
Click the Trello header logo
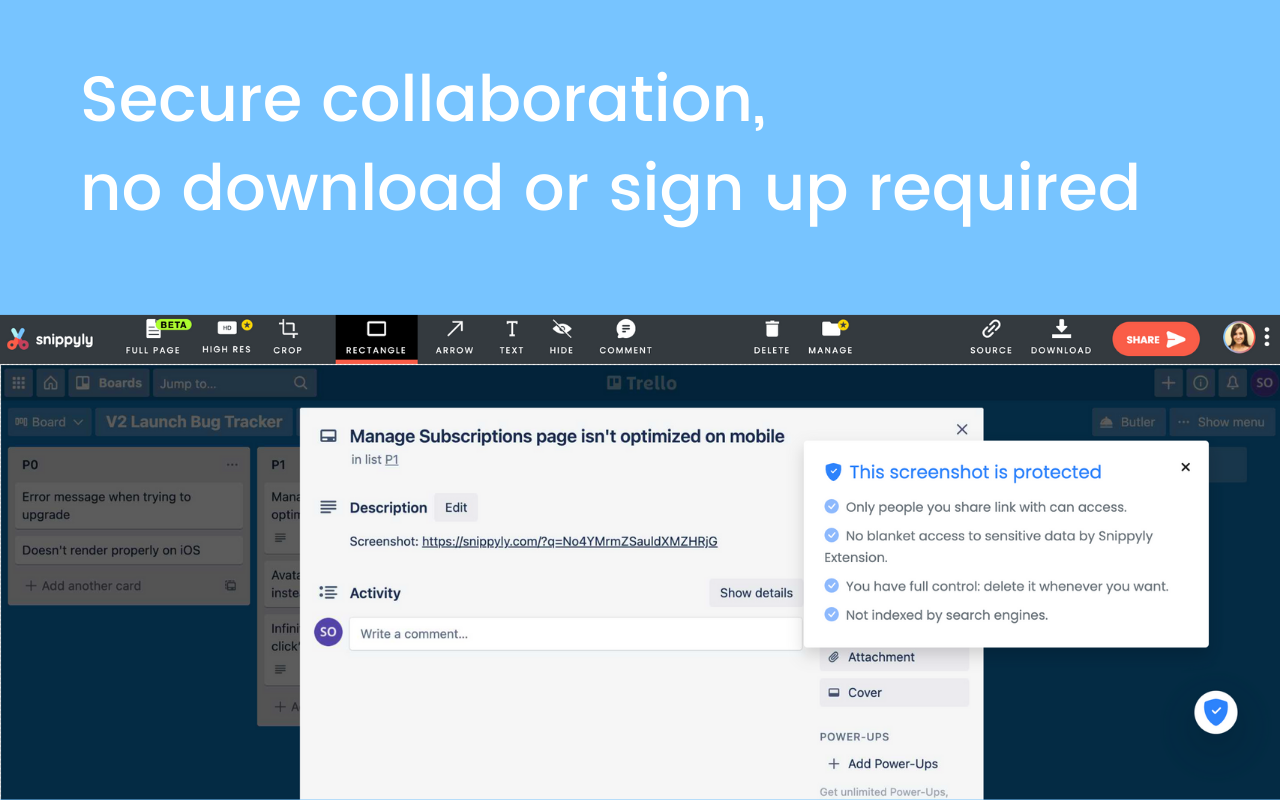click(642, 383)
